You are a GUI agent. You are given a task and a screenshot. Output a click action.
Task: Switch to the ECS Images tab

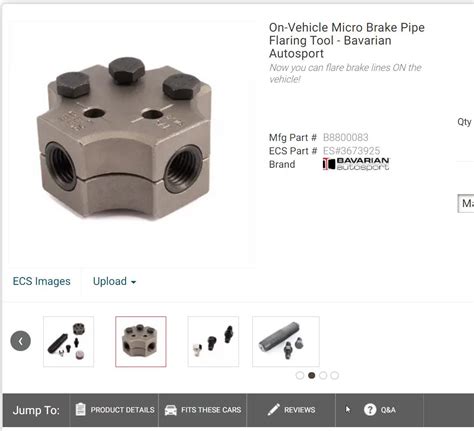42,281
